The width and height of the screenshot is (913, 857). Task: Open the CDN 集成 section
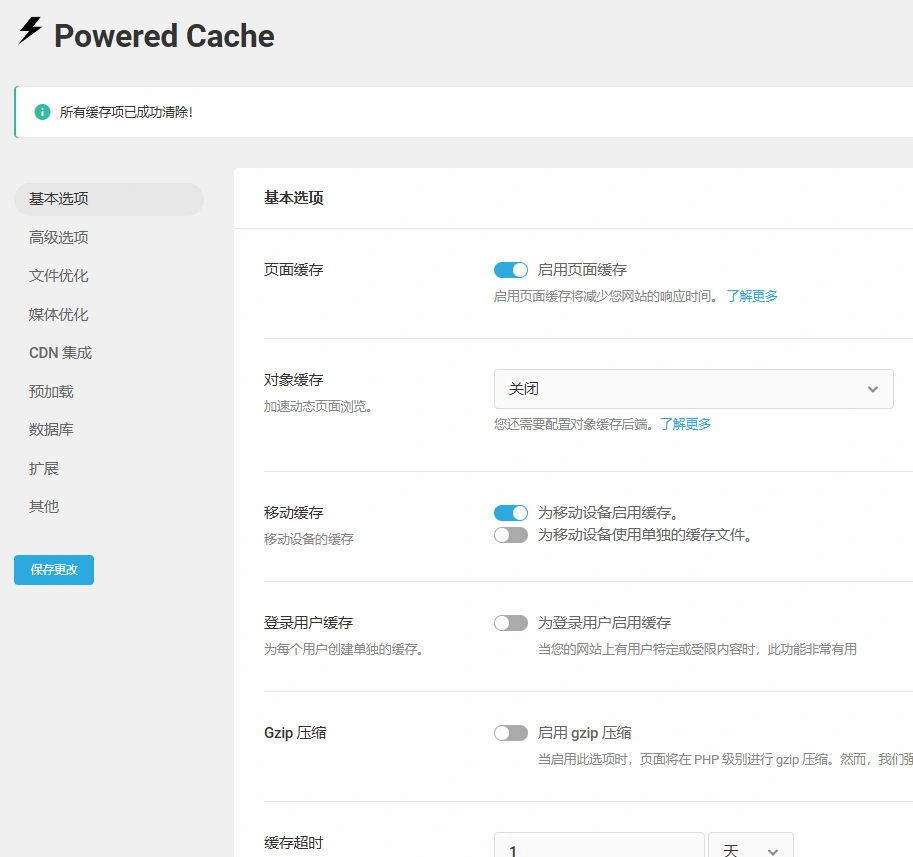(60, 352)
